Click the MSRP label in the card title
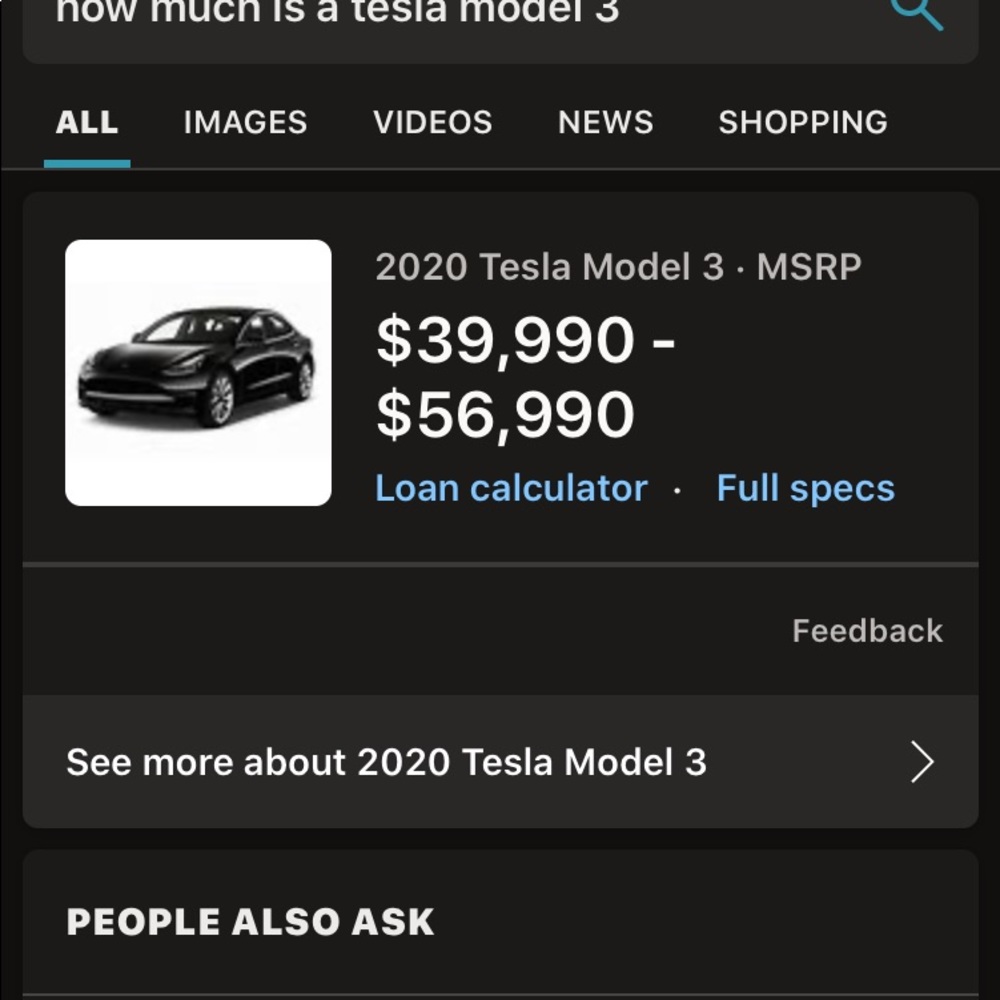1000x1000 pixels. 809,267
